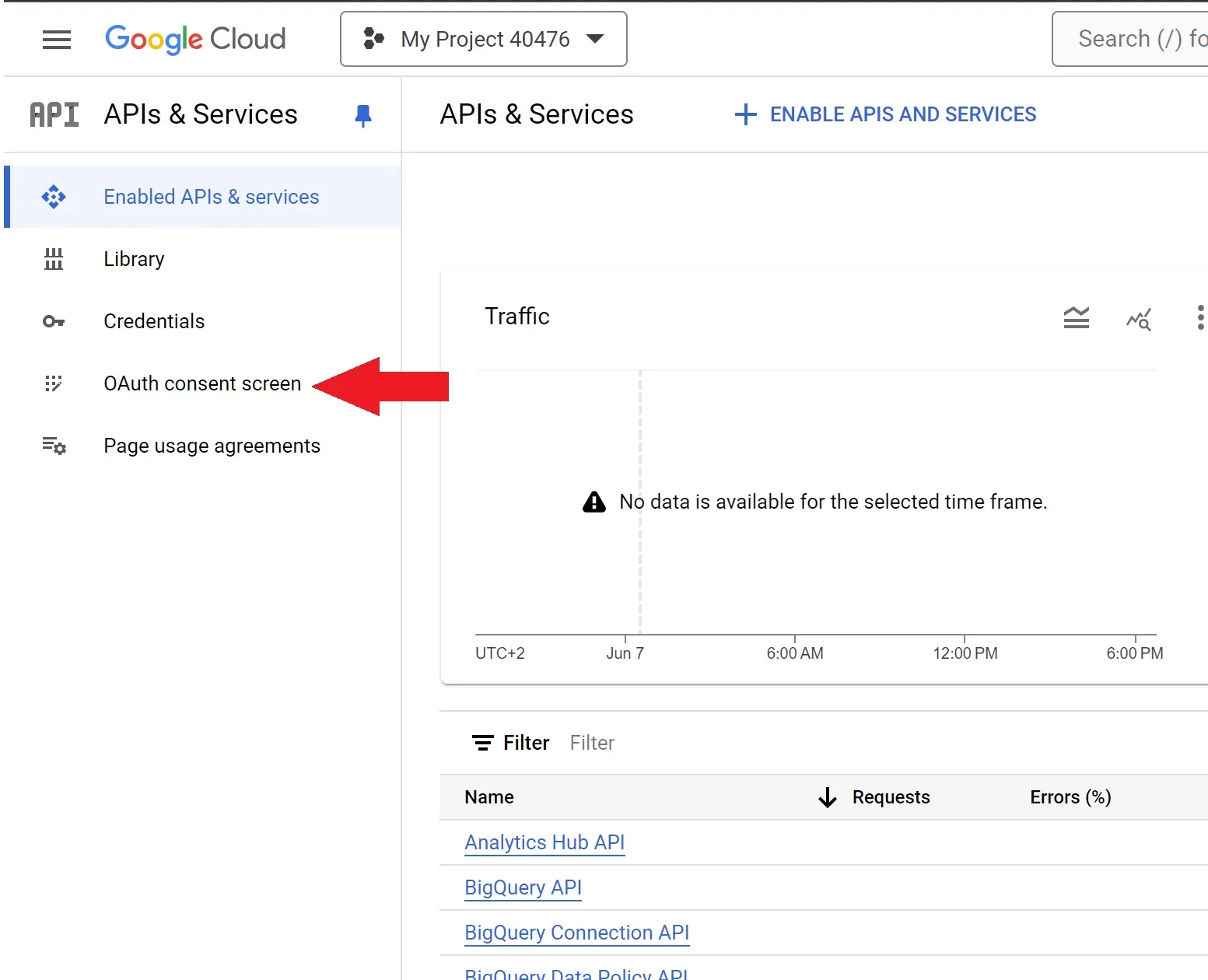Click the Filter list icon

[483, 743]
